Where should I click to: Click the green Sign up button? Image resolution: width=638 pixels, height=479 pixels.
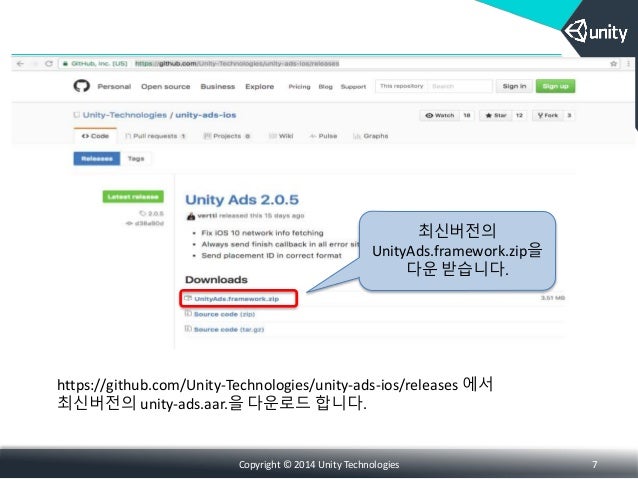click(x=555, y=86)
